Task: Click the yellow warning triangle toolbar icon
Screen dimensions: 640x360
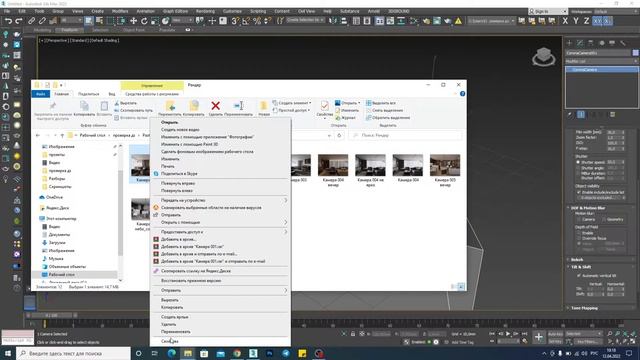Action: click(x=458, y=21)
